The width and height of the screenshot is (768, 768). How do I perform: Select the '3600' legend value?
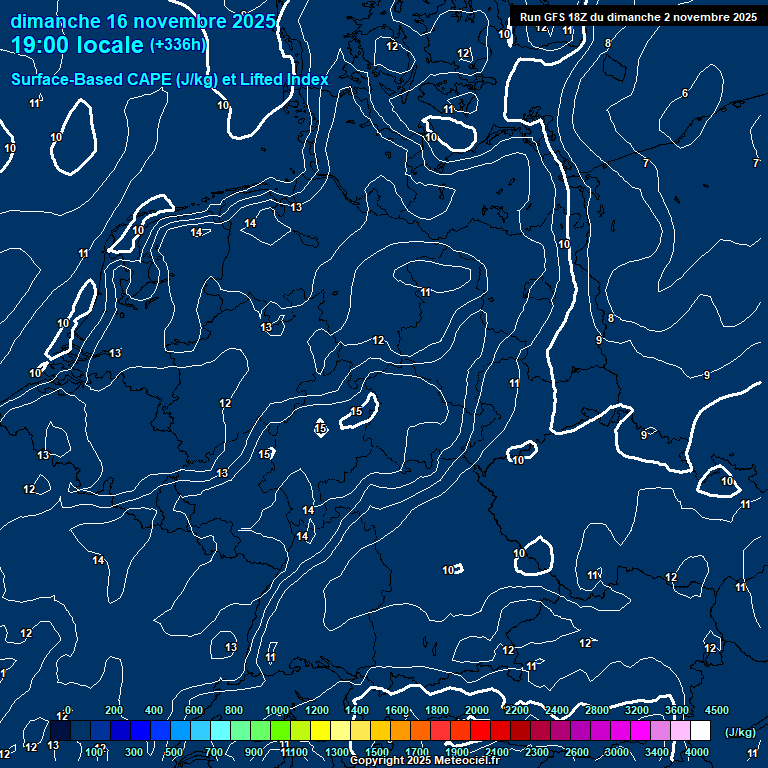(677, 710)
